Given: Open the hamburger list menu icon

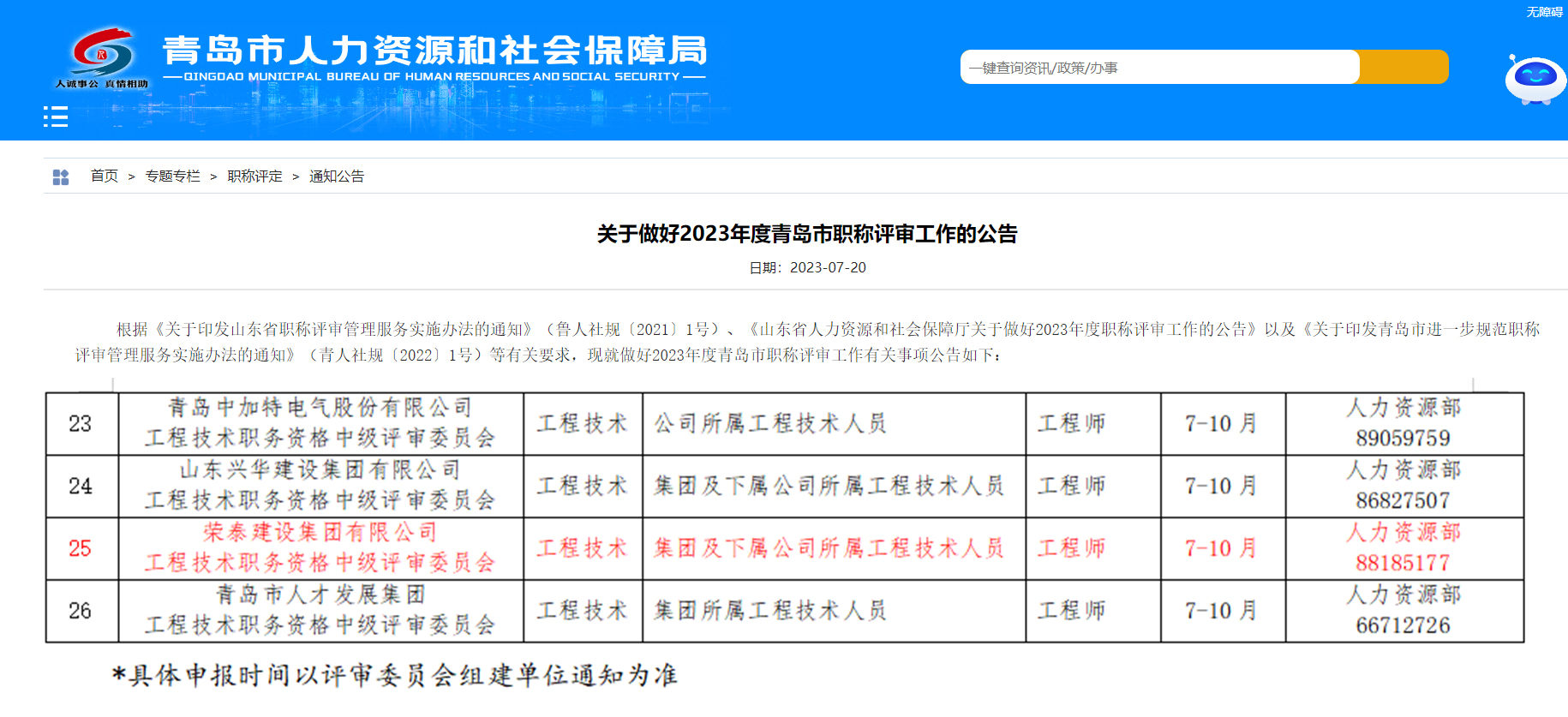Looking at the screenshot, I should click(x=56, y=117).
